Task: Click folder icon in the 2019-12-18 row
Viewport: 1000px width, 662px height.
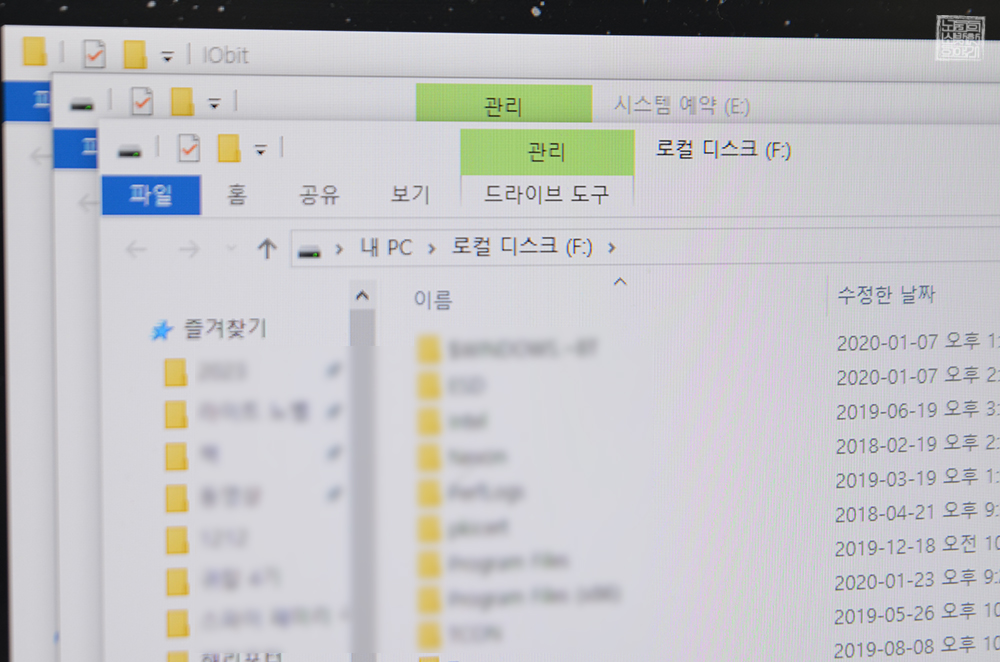Action: [x=429, y=563]
